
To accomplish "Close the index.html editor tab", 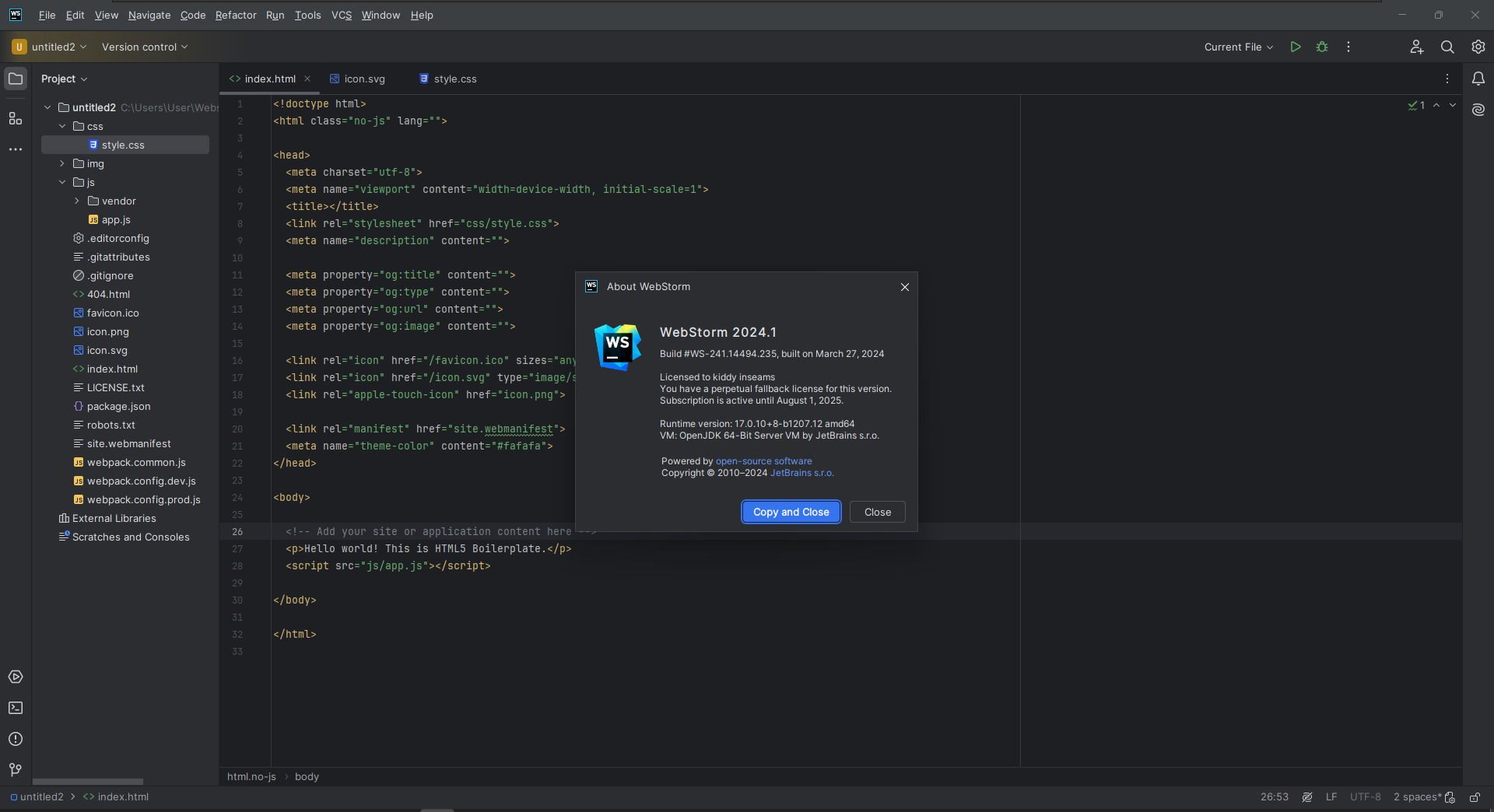I will [307, 79].
